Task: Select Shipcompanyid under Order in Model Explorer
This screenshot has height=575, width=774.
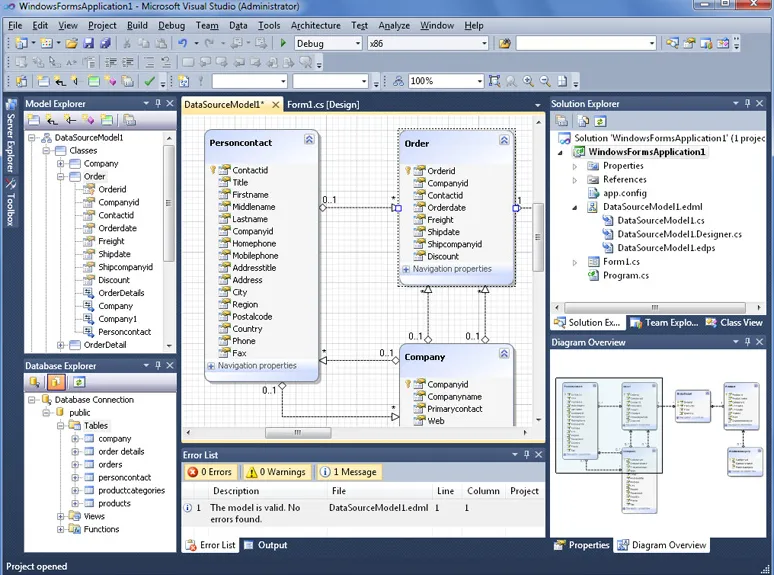Action: point(125,267)
